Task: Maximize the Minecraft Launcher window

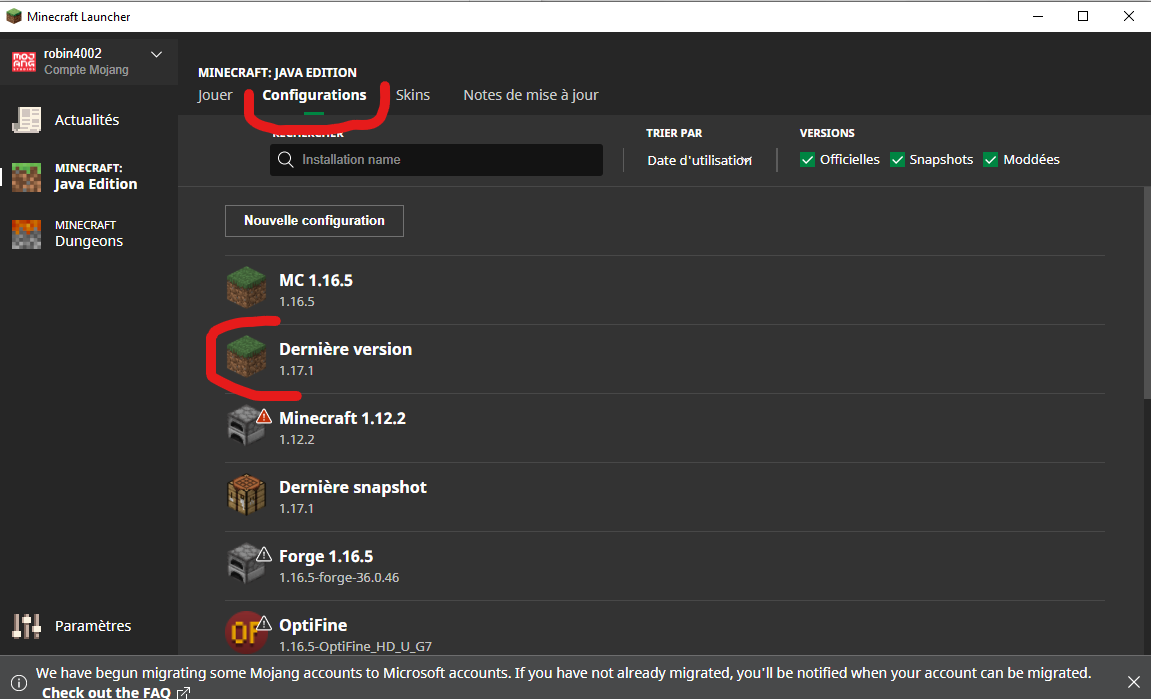Action: (x=1083, y=16)
